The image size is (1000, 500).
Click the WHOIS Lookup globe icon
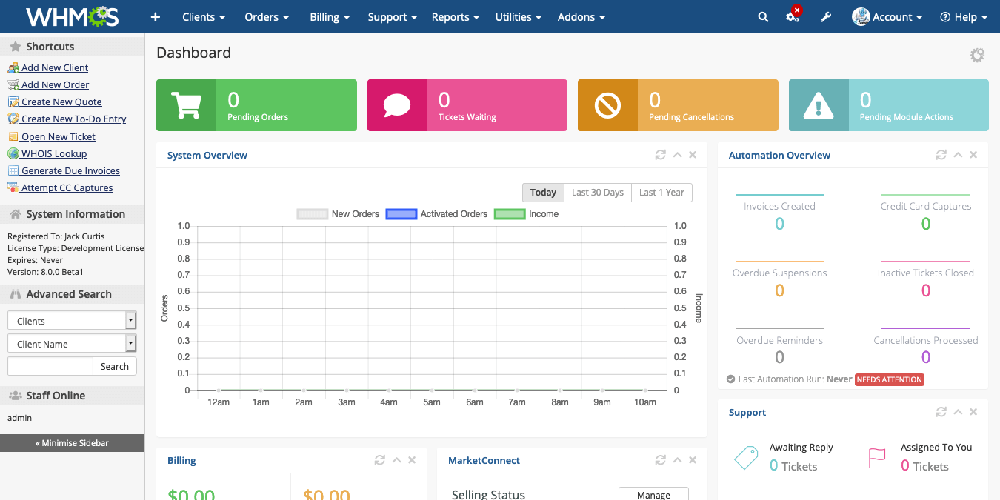point(13,154)
